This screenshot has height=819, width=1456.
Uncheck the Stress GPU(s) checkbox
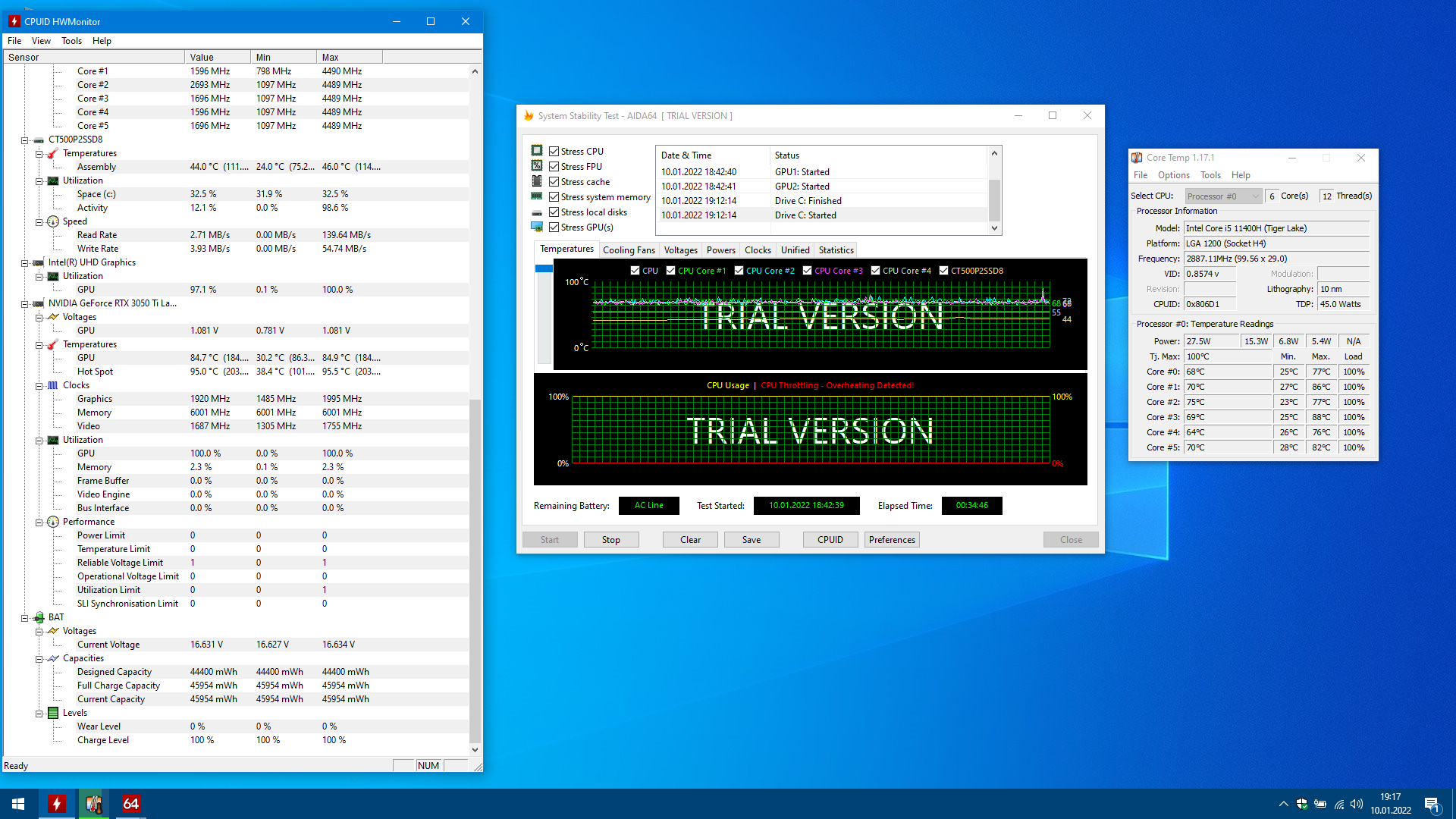coord(554,227)
